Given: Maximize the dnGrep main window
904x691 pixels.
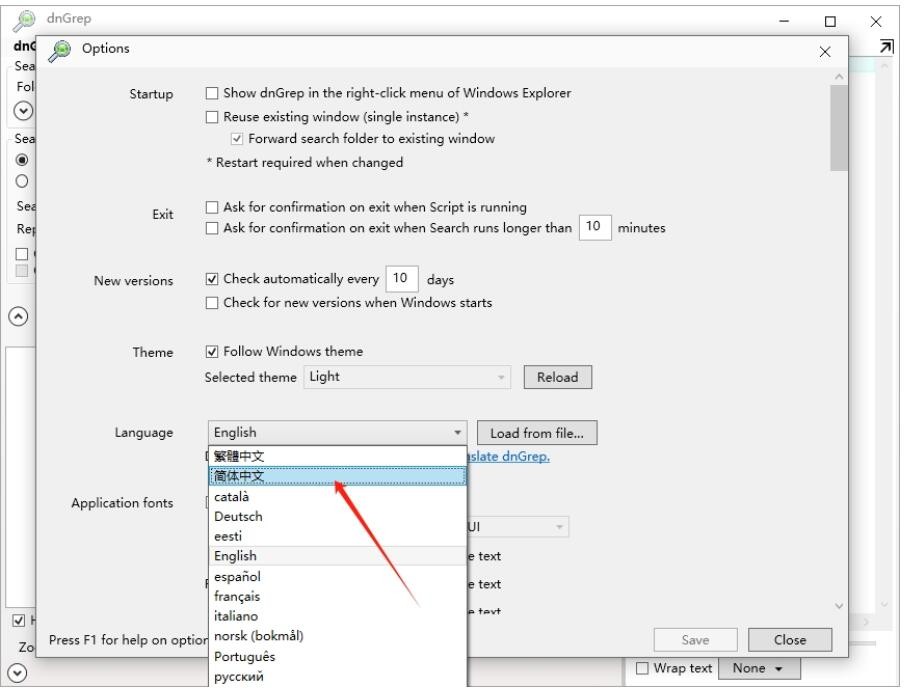Looking at the screenshot, I should coord(830,22).
